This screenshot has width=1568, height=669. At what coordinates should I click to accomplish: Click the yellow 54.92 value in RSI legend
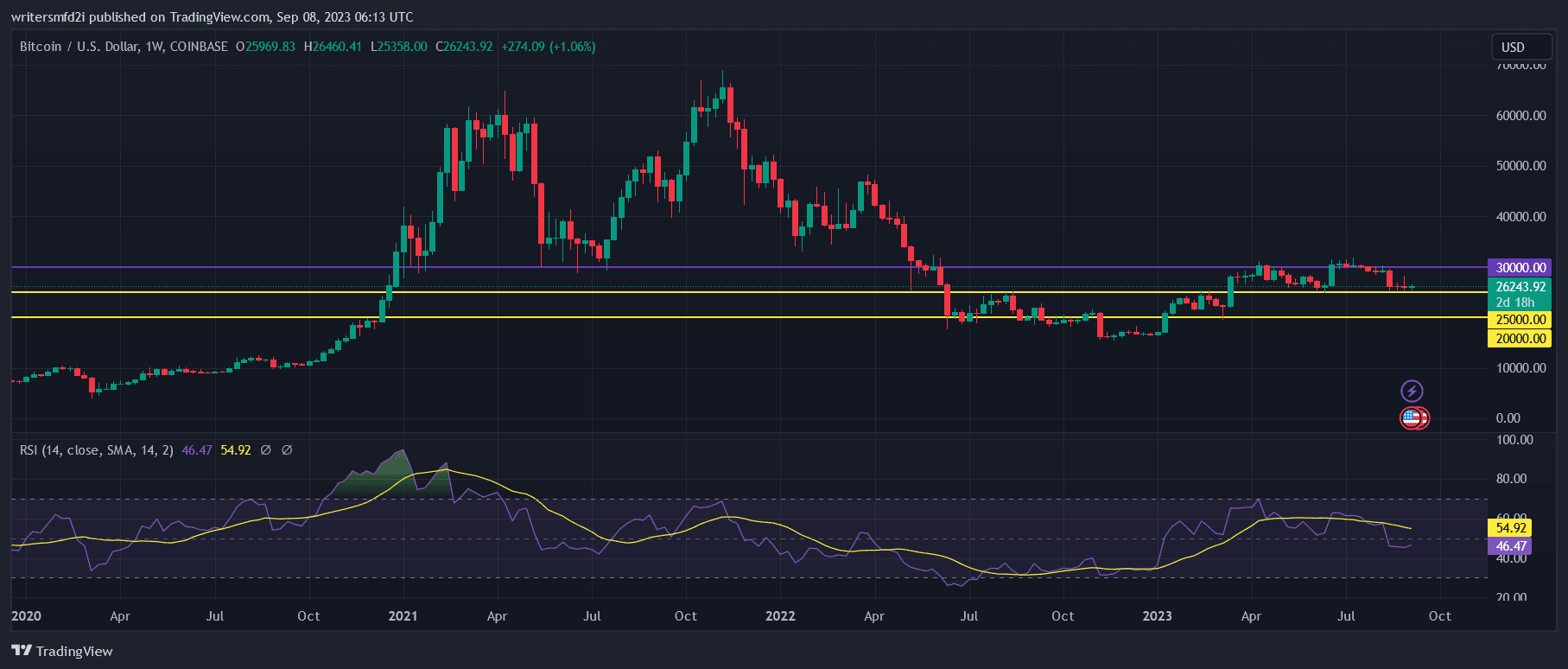[x=236, y=450]
